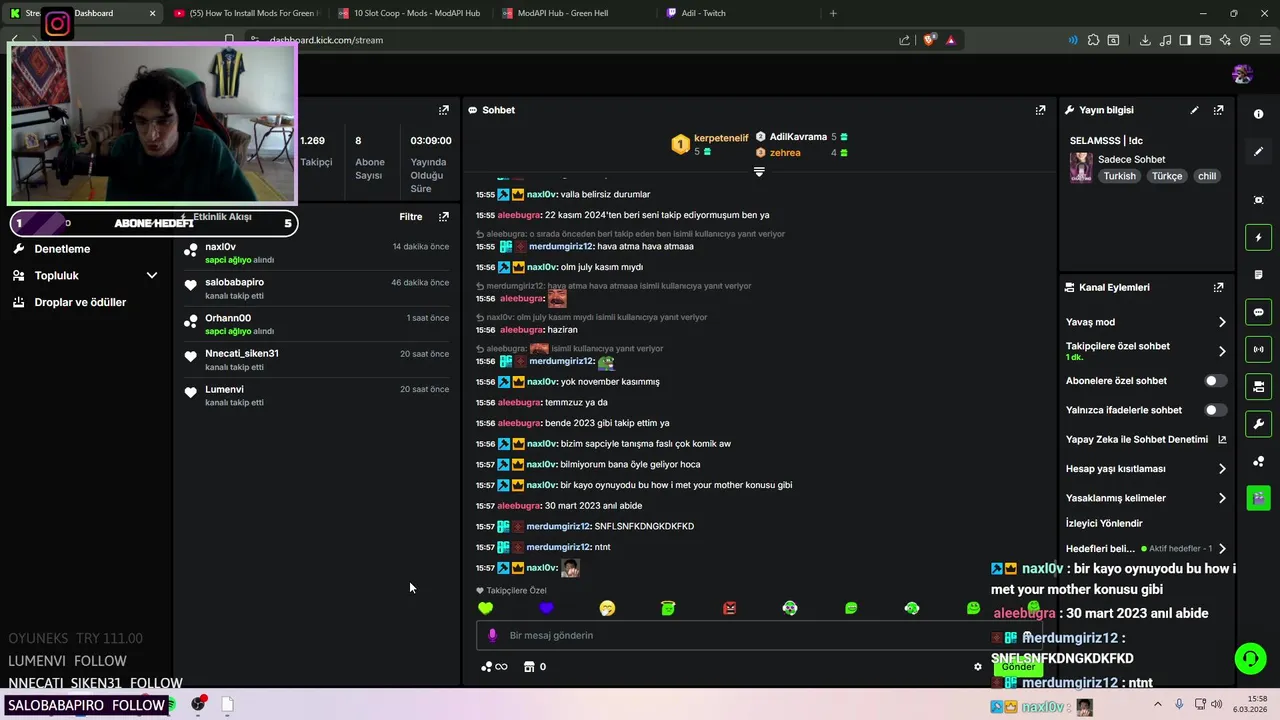Click the browser address bar
Screen dimensions: 1280x720
pos(575,40)
